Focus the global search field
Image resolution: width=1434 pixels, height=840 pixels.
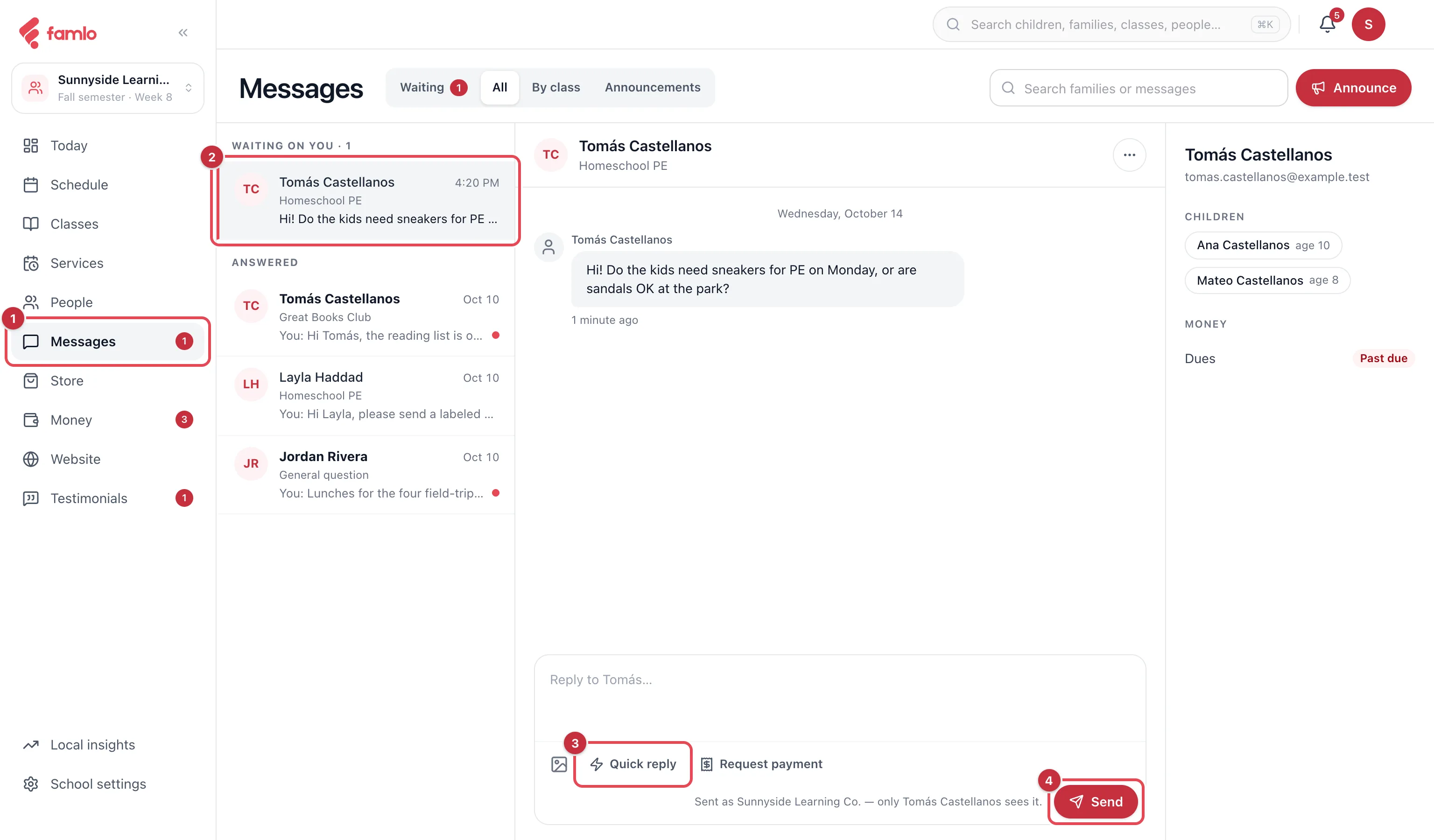[1111, 24]
